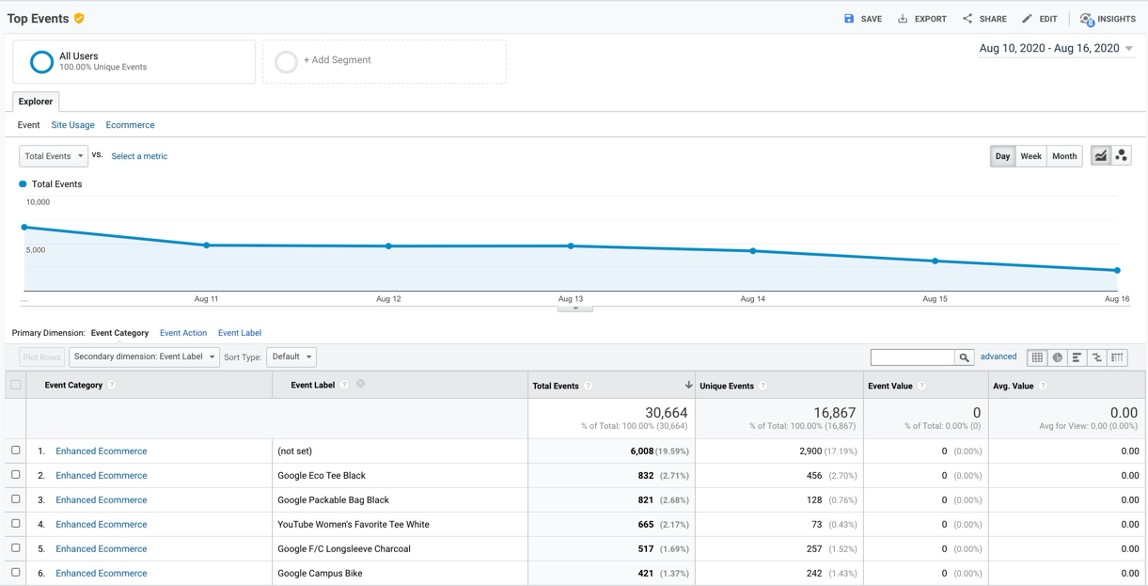Select the Percentage pie chart view icon
This screenshot has height=586, width=1148.
[1057, 357]
